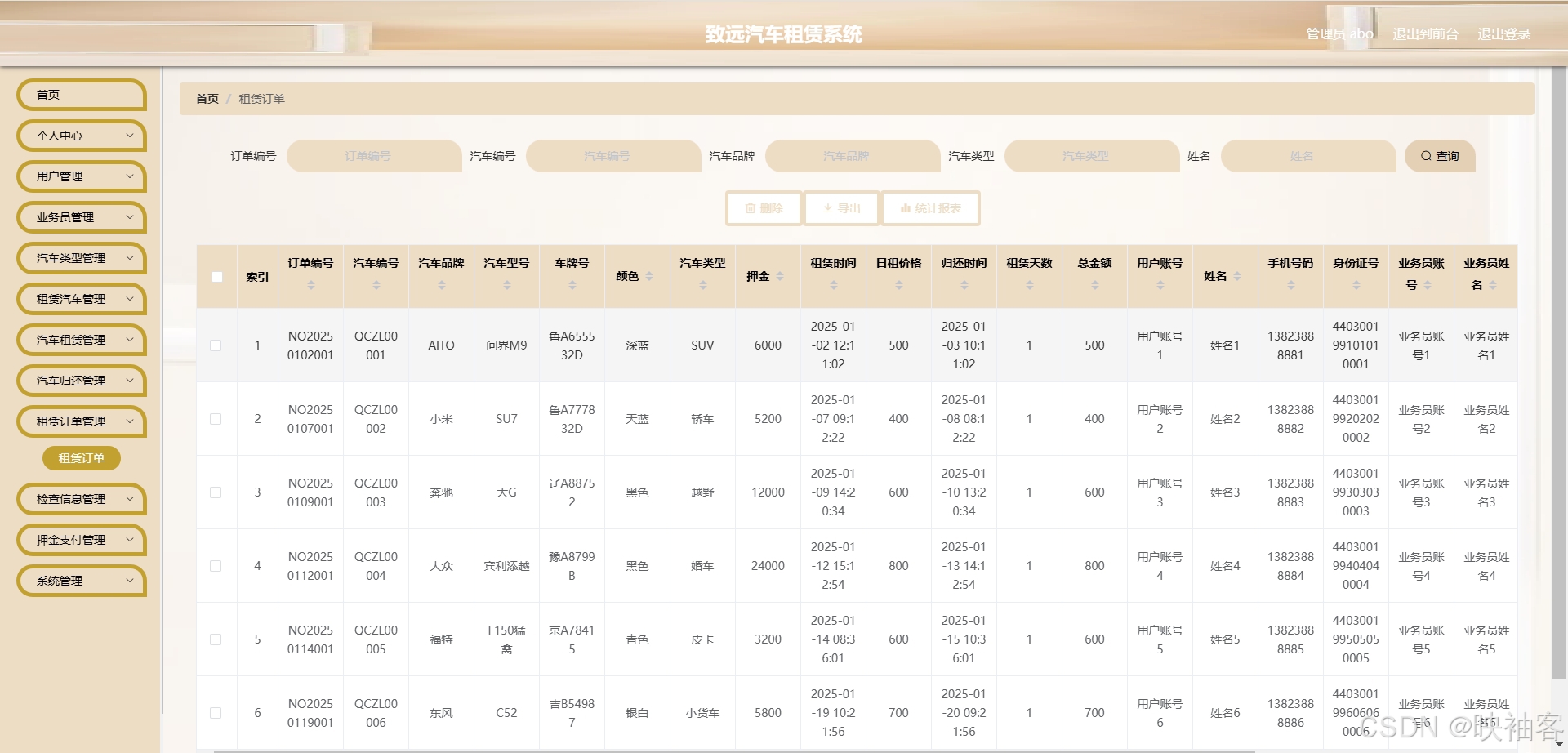Click the 问界M9 car model cell
The image size is (1568, 753).
tap(506, 345)
